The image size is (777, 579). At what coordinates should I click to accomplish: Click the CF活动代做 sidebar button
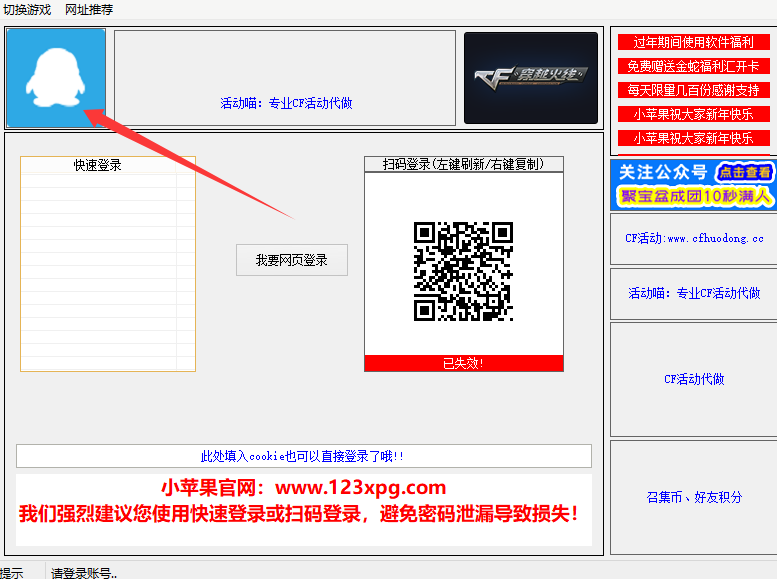coord(694,379)
